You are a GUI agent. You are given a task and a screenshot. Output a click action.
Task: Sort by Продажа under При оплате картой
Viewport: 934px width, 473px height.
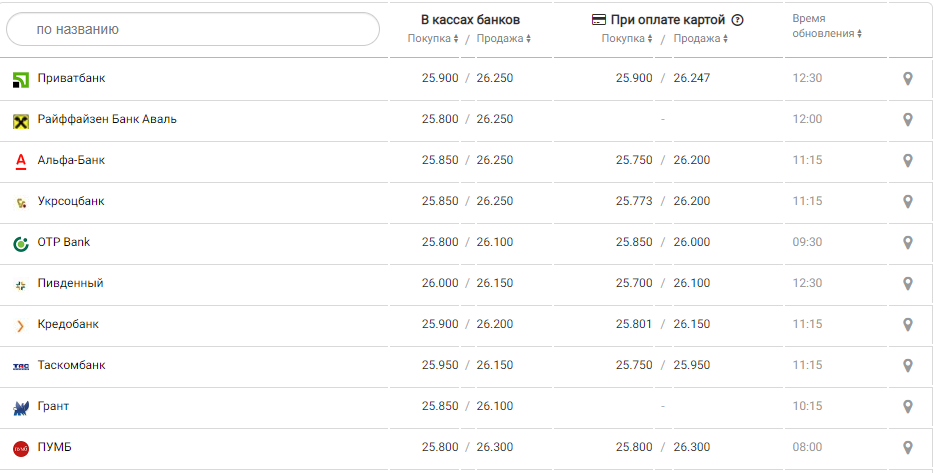click(x=700, y=39)
